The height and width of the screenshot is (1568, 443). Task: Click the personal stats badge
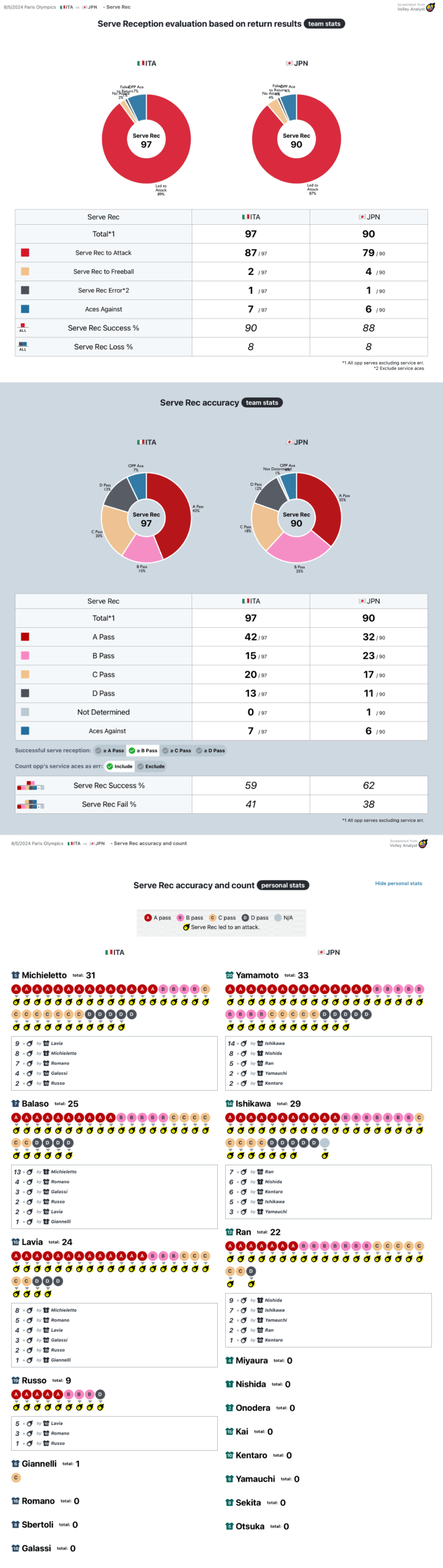[283, 885]
